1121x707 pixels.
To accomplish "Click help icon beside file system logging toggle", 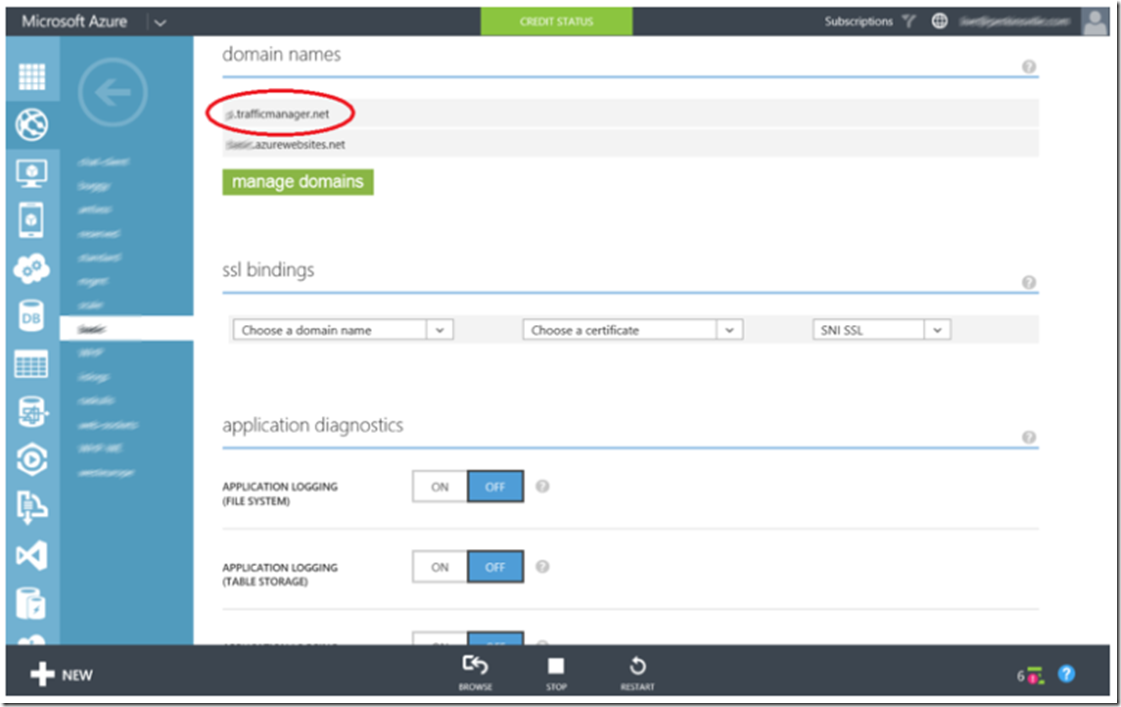I will [x=543, y=487].
